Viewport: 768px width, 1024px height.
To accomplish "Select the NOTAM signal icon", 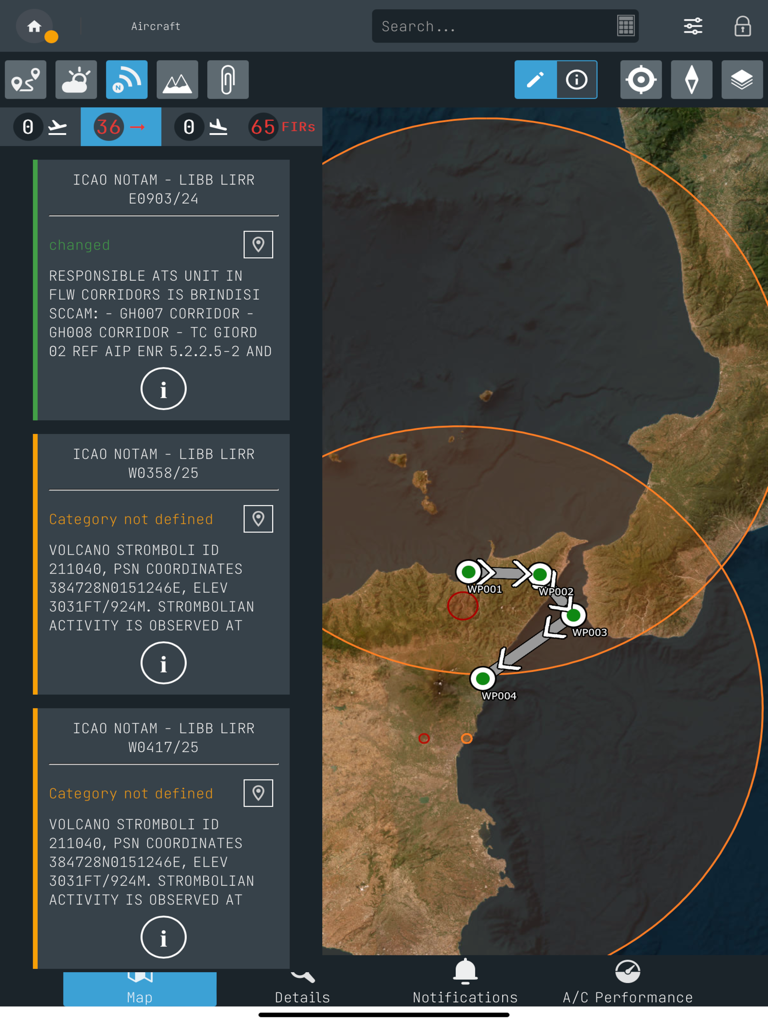I will 127,80.
